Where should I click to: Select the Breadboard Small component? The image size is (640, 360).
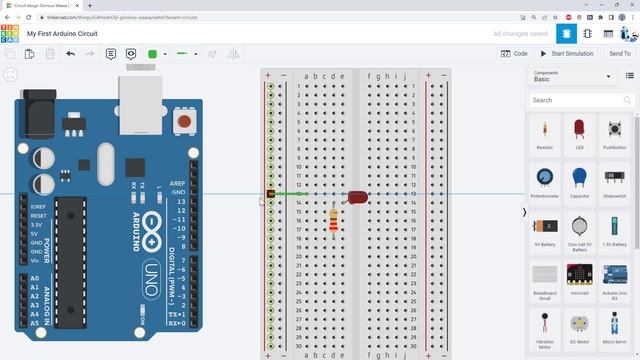[x=544, y=282]
